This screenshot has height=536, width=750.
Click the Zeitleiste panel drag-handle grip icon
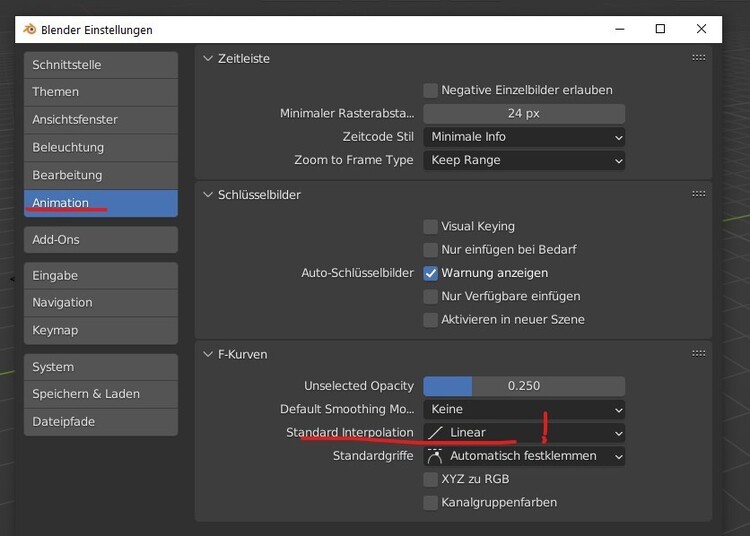pyautogui.click(x=699, y=58)
